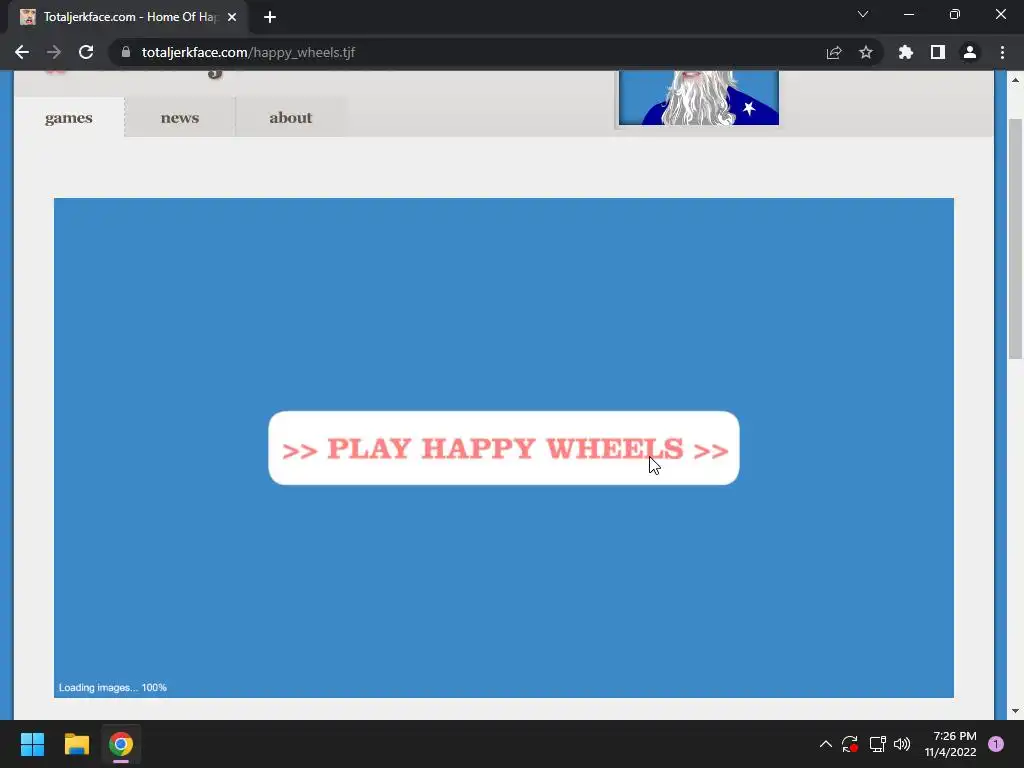Open the volume speaker tray icon
Screen dimensions: 1024x768
point(902,744)
